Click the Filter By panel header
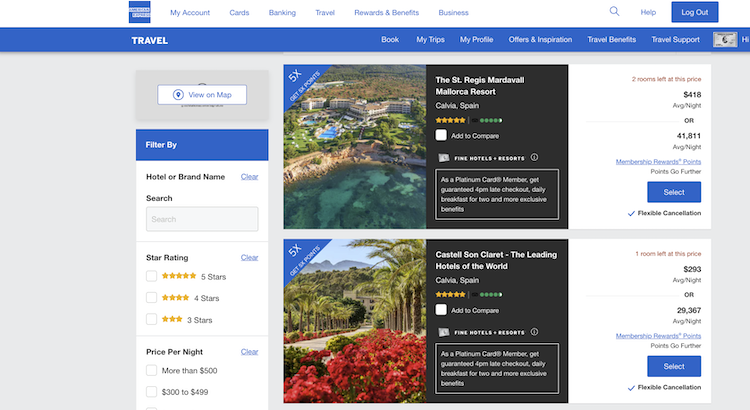This screenshot has width=750, height=410. coord(202,144)
